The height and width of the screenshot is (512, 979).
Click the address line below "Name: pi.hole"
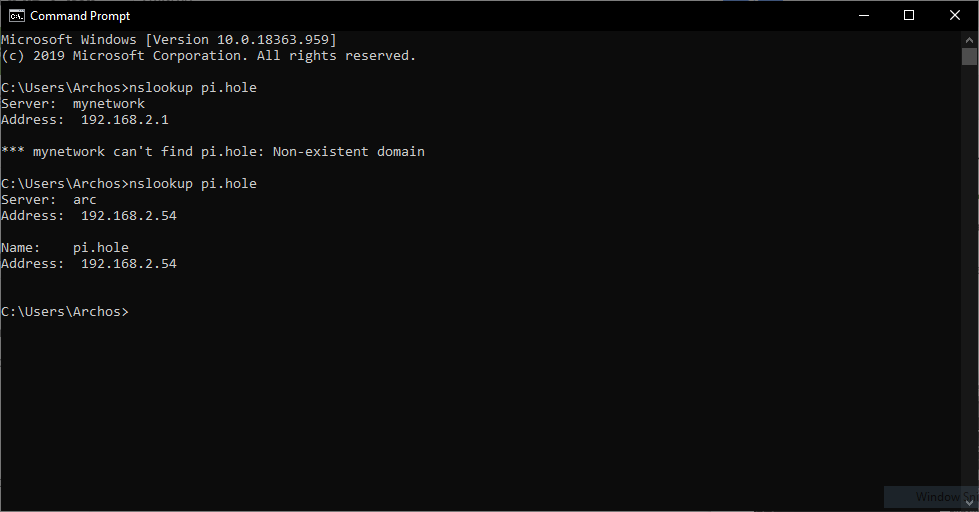click(89, 263)
